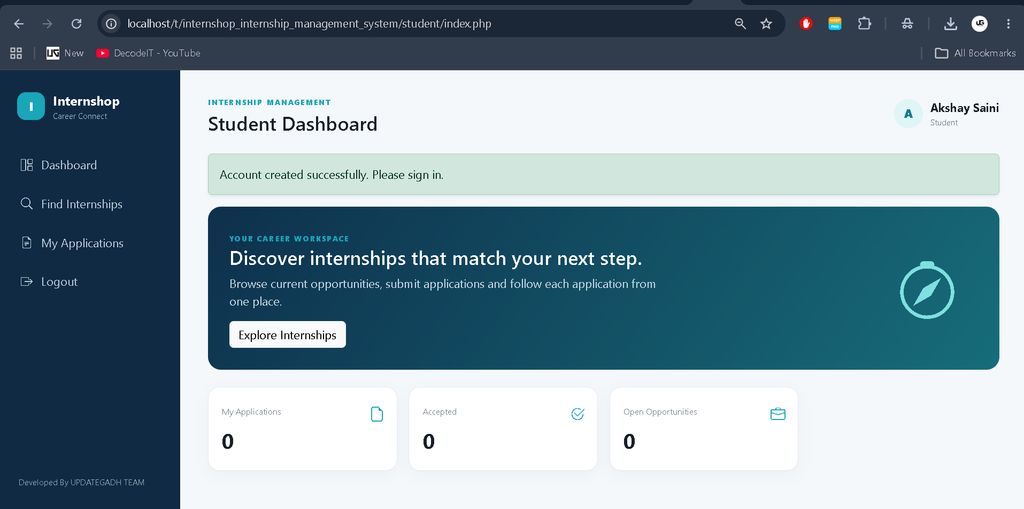Click the site information icon in address bar
This screenshot has width=1024, height=509.
(112, 24)
